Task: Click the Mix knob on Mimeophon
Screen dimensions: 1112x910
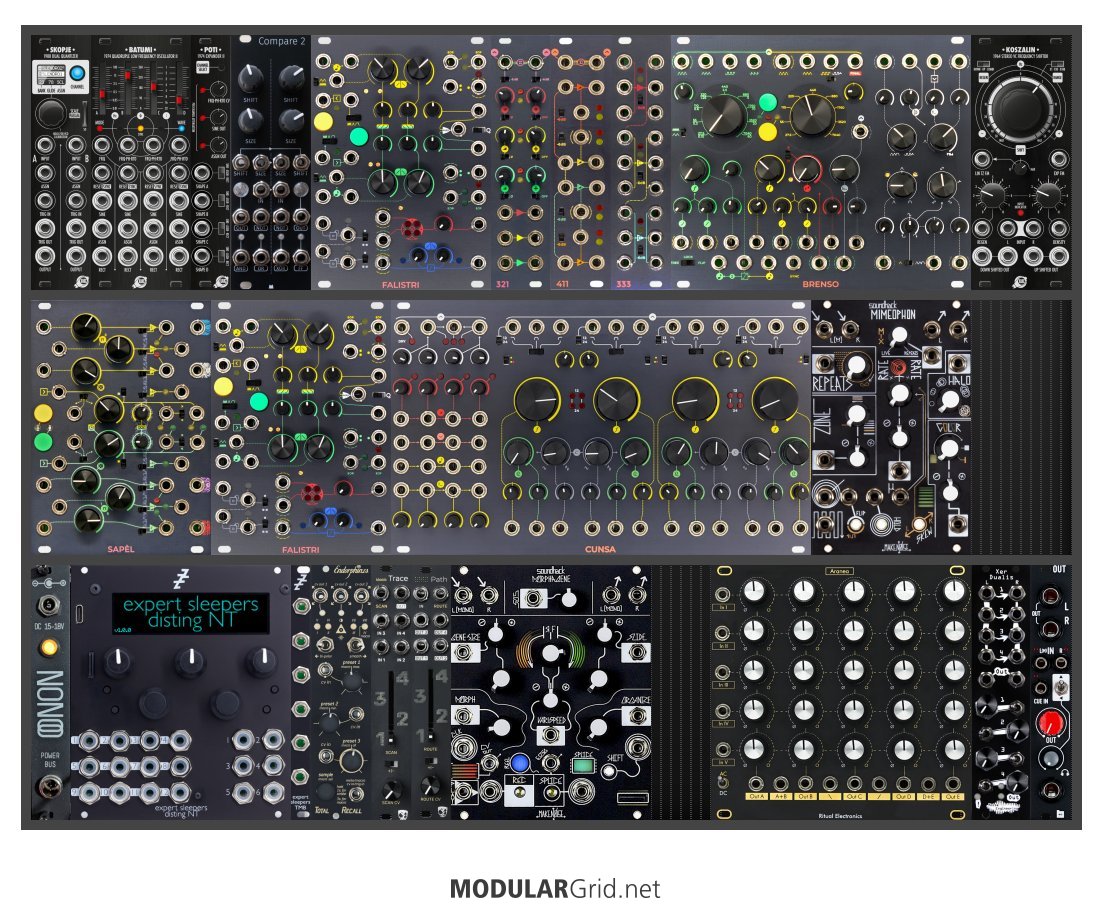Action: 899,335
